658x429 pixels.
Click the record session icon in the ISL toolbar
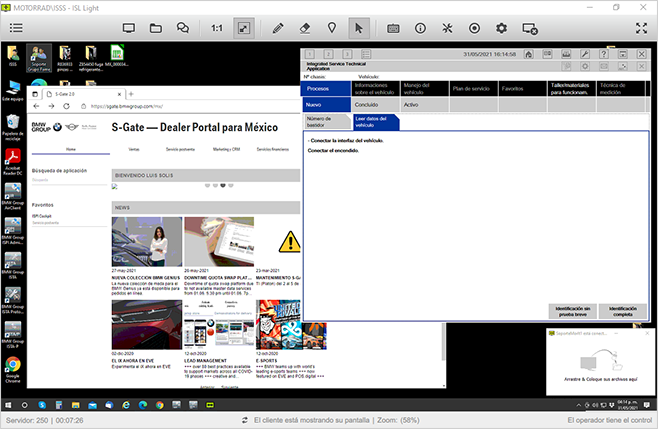click(x=475, y=28)
